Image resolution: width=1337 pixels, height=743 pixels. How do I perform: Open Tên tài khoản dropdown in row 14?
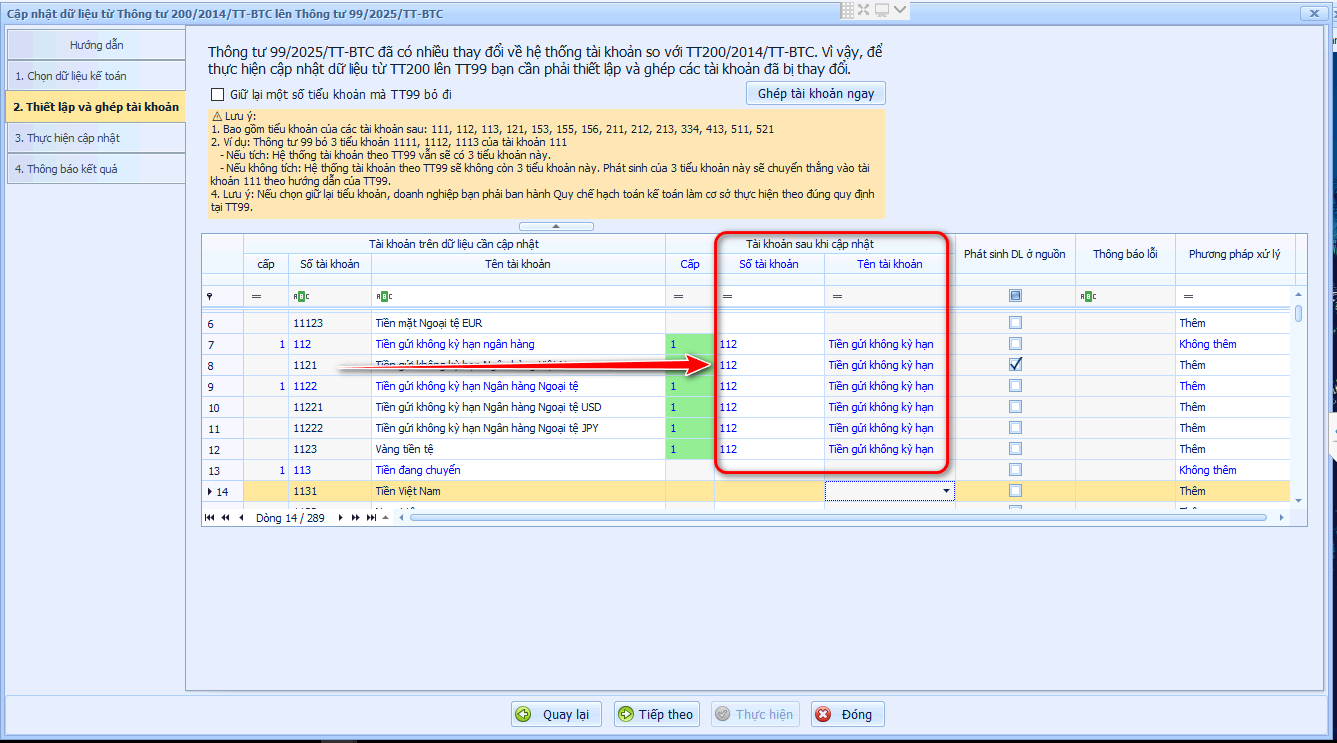[946, 492]
